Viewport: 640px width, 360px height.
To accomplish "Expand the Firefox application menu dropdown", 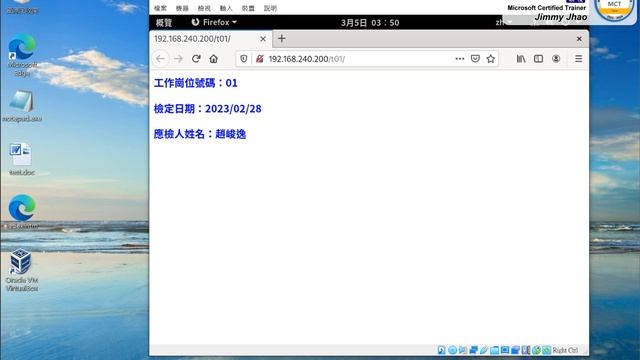I will [214, 22].
